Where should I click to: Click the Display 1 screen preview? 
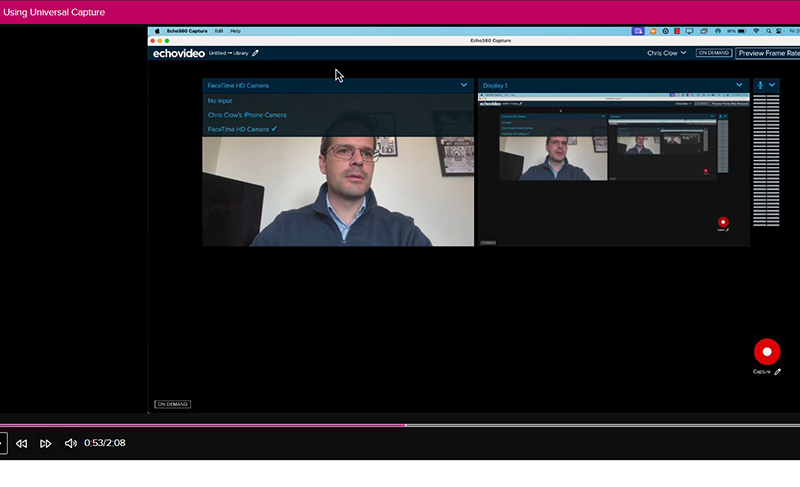coord(613,169)
